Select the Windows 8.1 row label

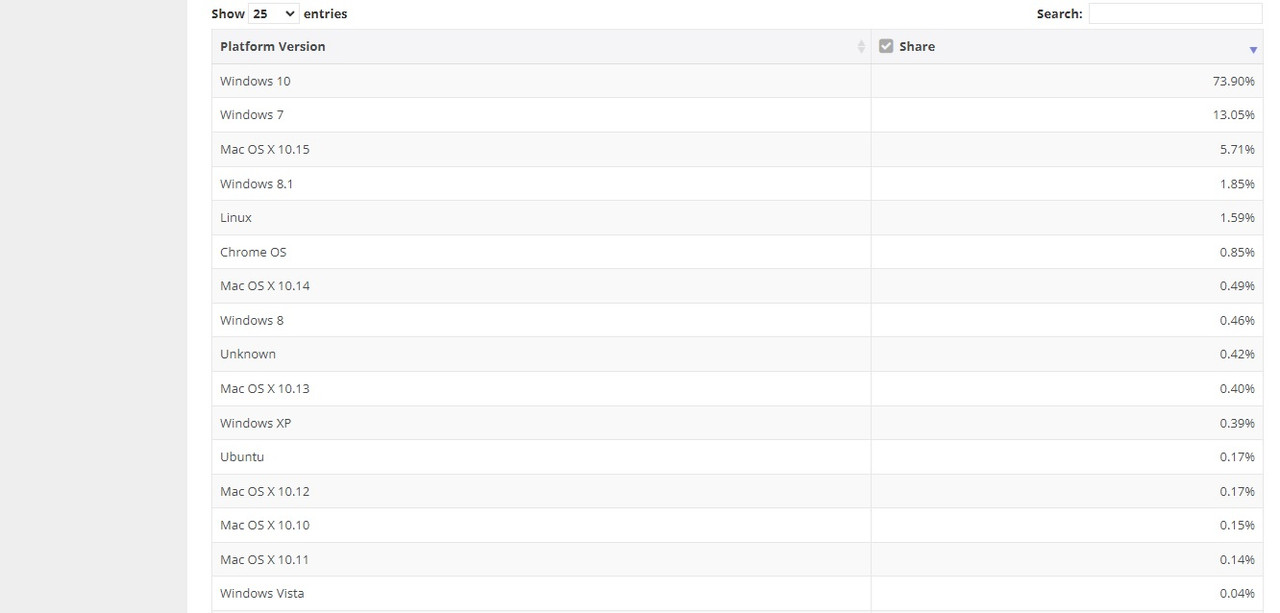257,184
